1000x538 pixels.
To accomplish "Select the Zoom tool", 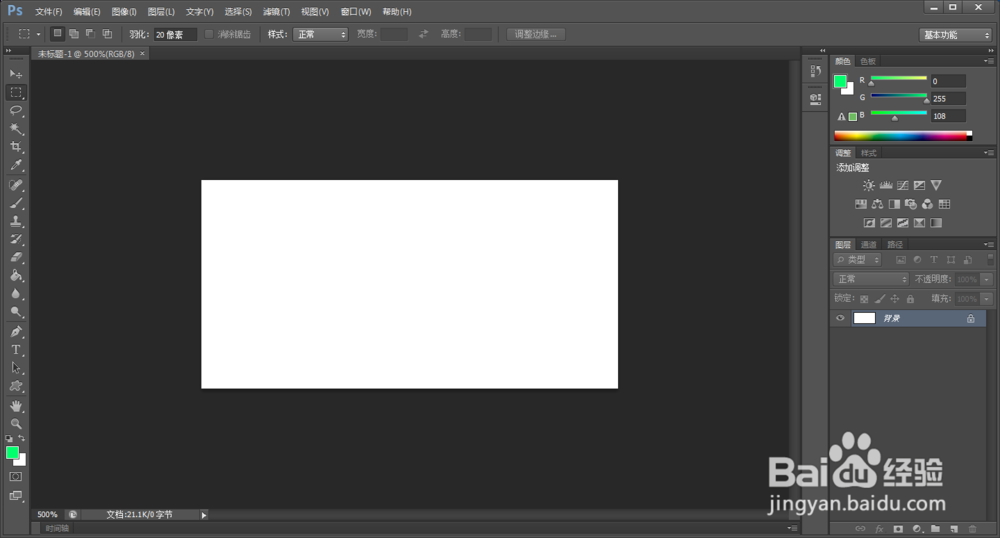I will click(x=16, y=424).
